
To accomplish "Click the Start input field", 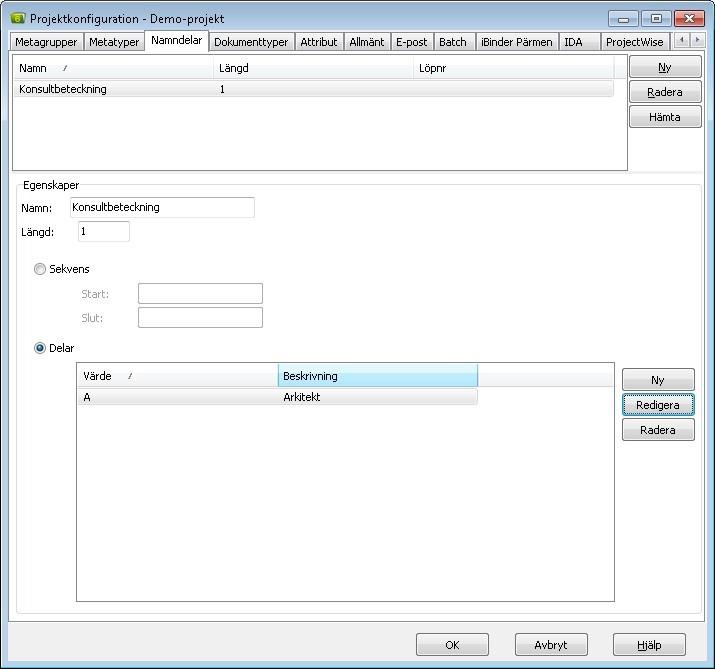I will coord(200,293).
